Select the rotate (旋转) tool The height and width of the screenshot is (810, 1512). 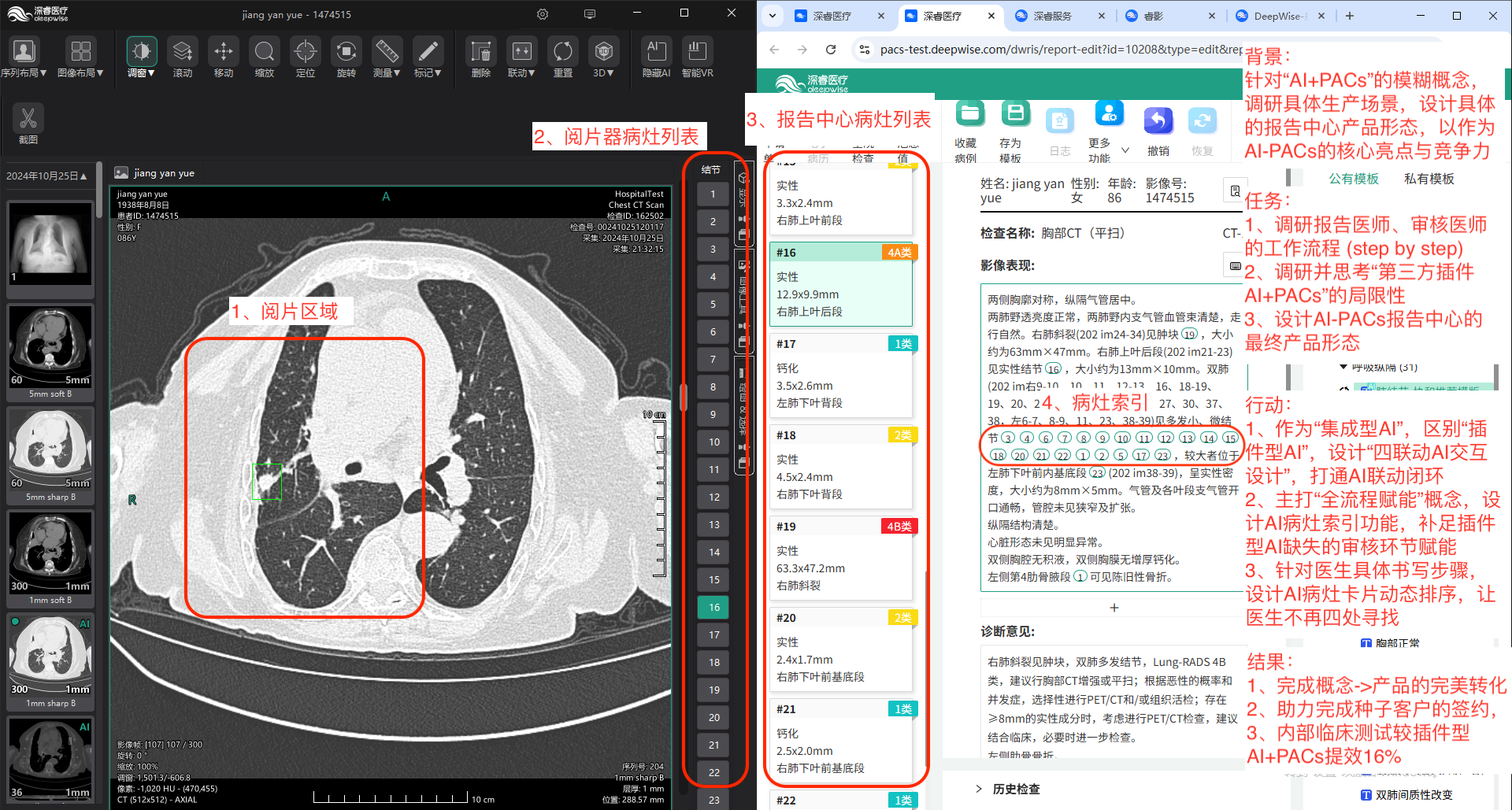pyautogui.click(x=346, y=57)
